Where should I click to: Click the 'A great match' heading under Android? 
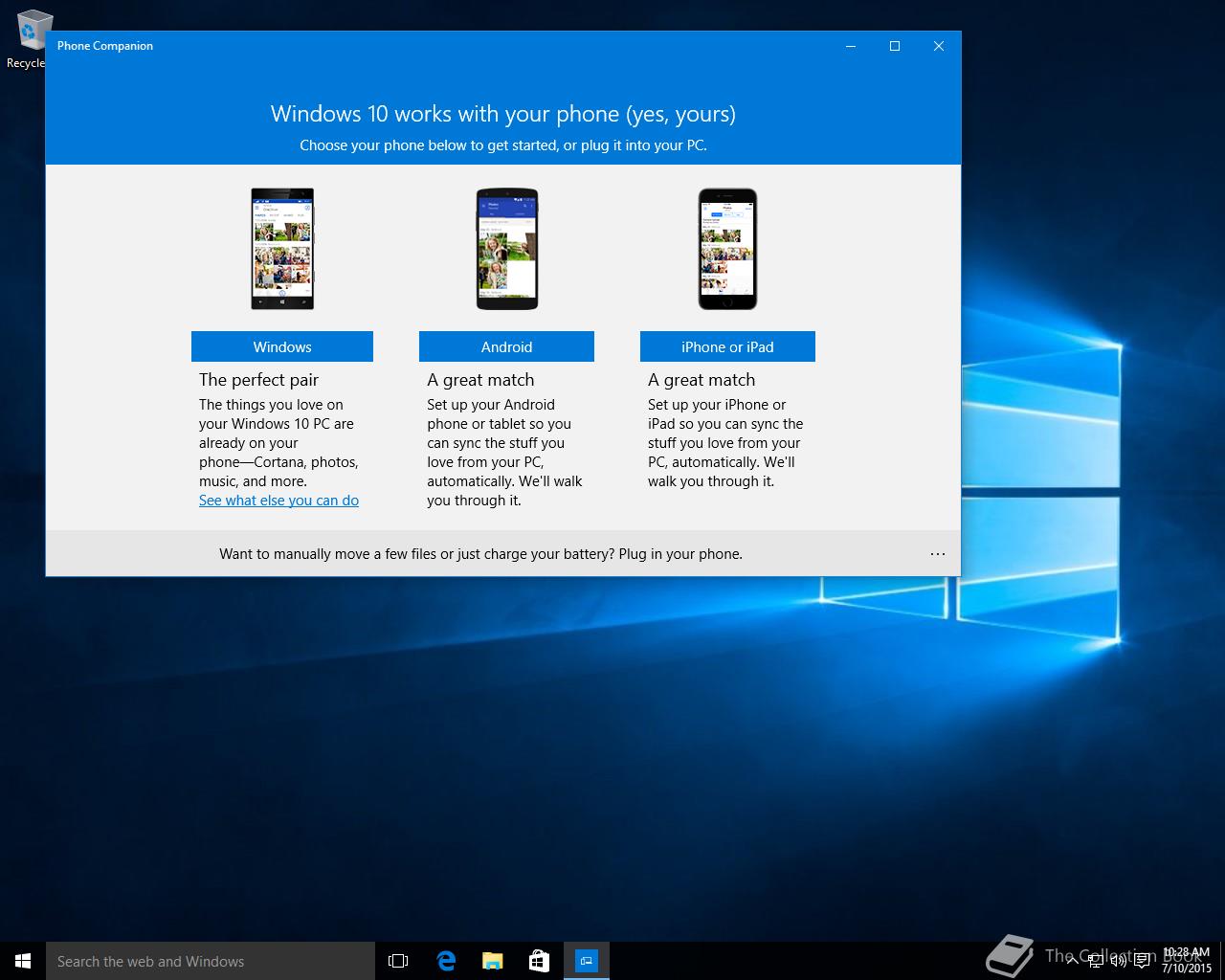tap(480, 380)
